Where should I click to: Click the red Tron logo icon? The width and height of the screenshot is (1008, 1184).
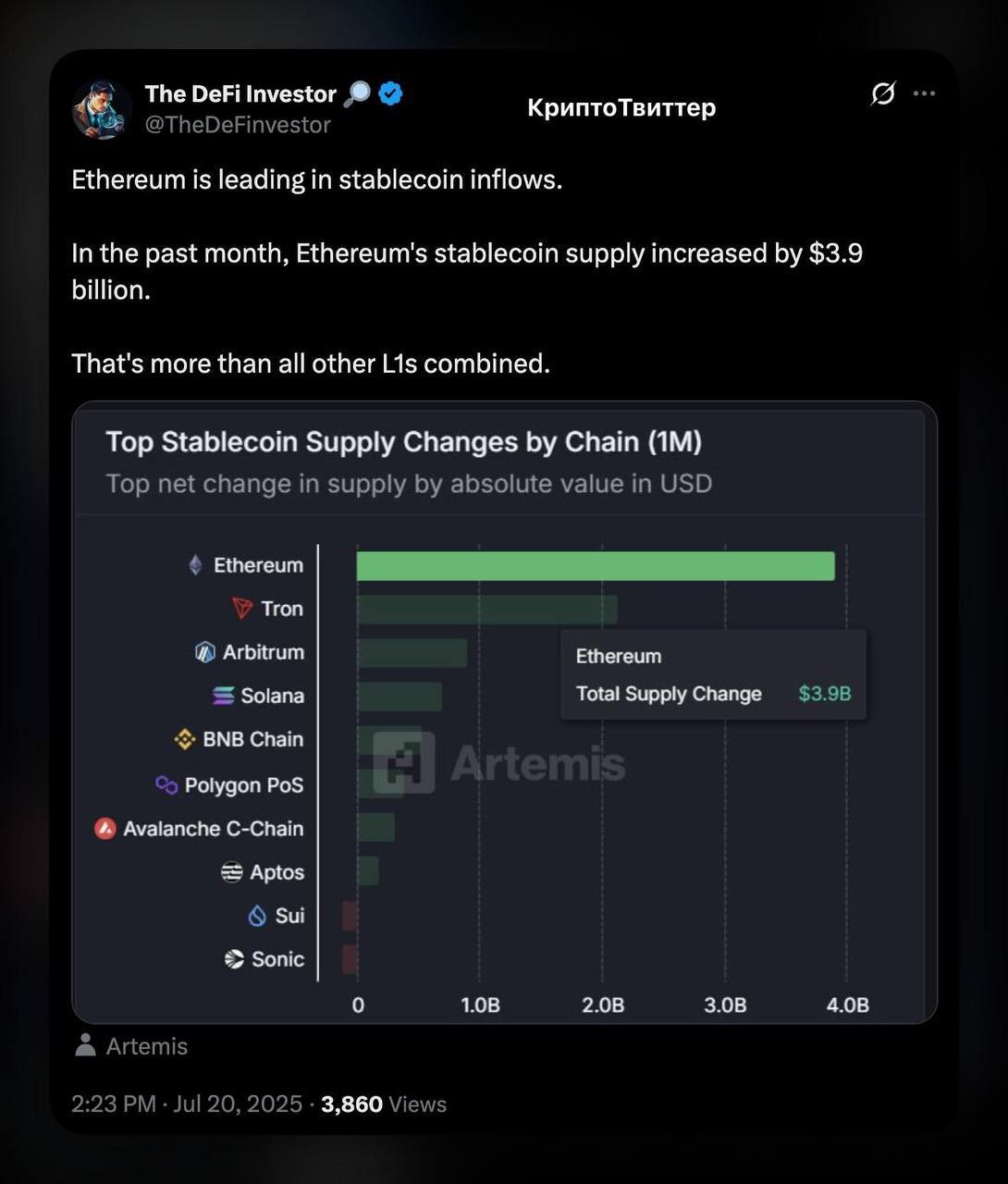coord(242,609)
